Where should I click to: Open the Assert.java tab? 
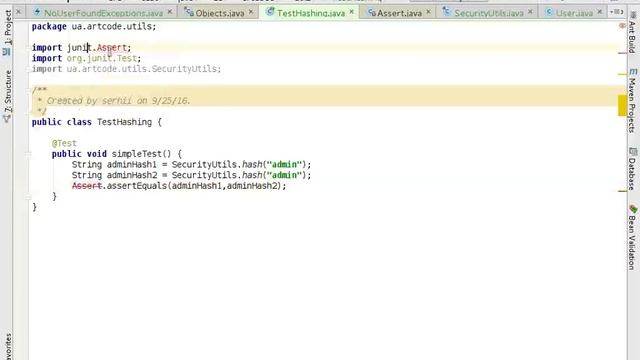pyautogui.click(x=399, y=13)
